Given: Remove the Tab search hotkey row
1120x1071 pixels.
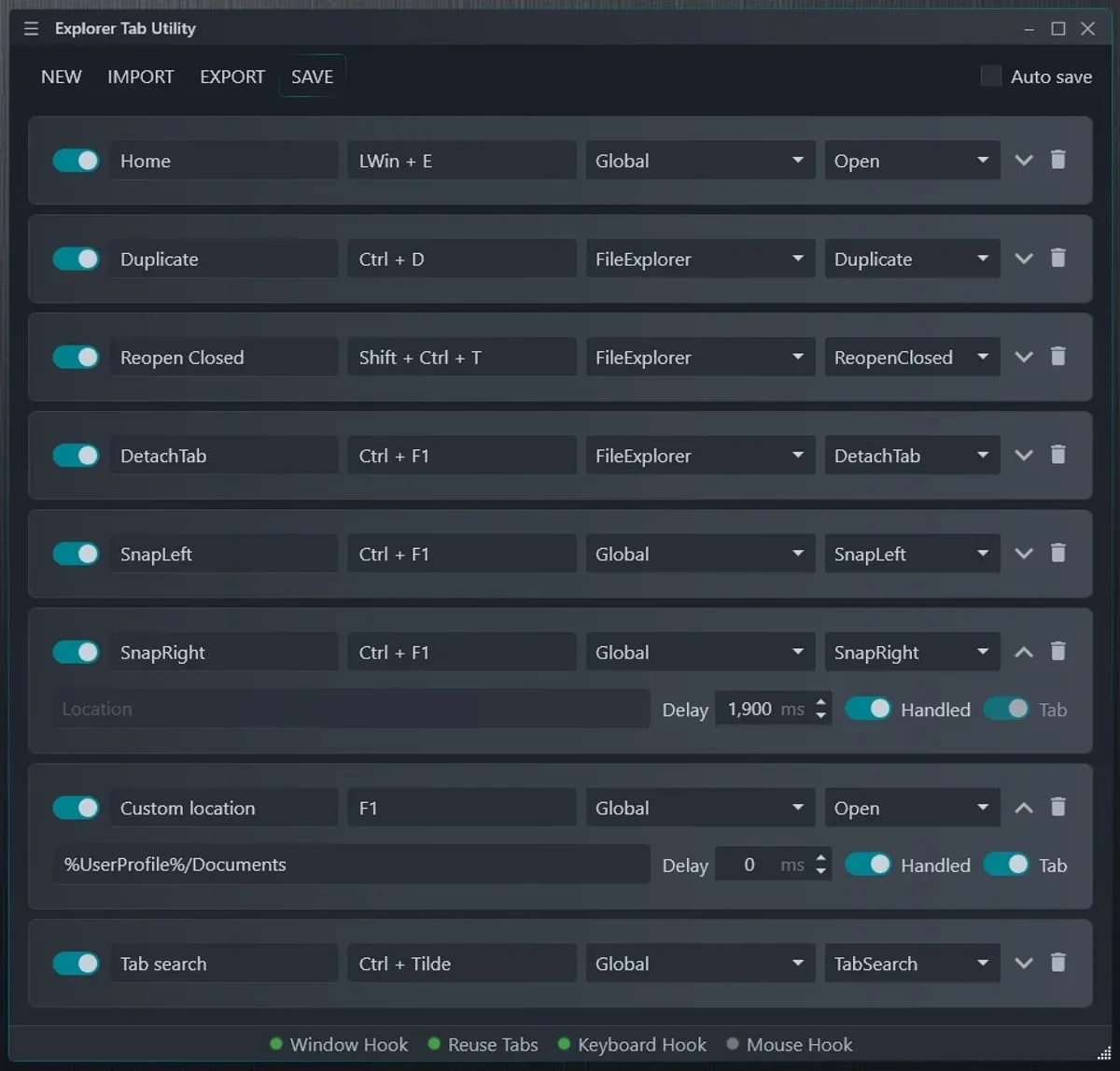Looking at the screenshot, I should [x=1057, y=962].
